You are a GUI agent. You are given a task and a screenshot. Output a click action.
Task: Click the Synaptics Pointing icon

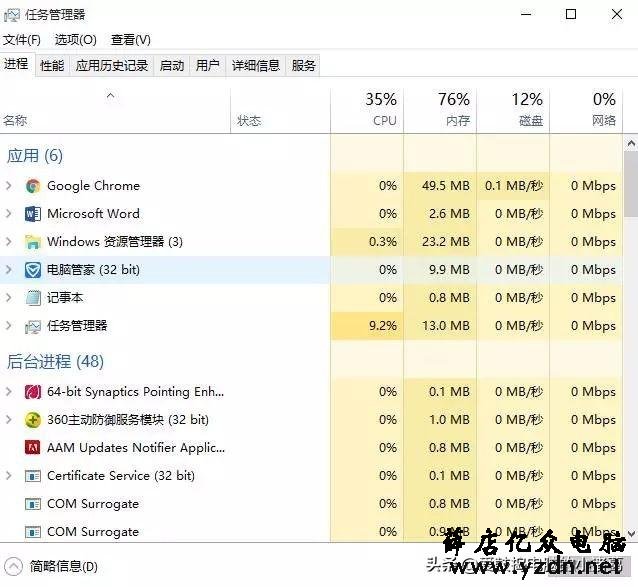(33, 392)
